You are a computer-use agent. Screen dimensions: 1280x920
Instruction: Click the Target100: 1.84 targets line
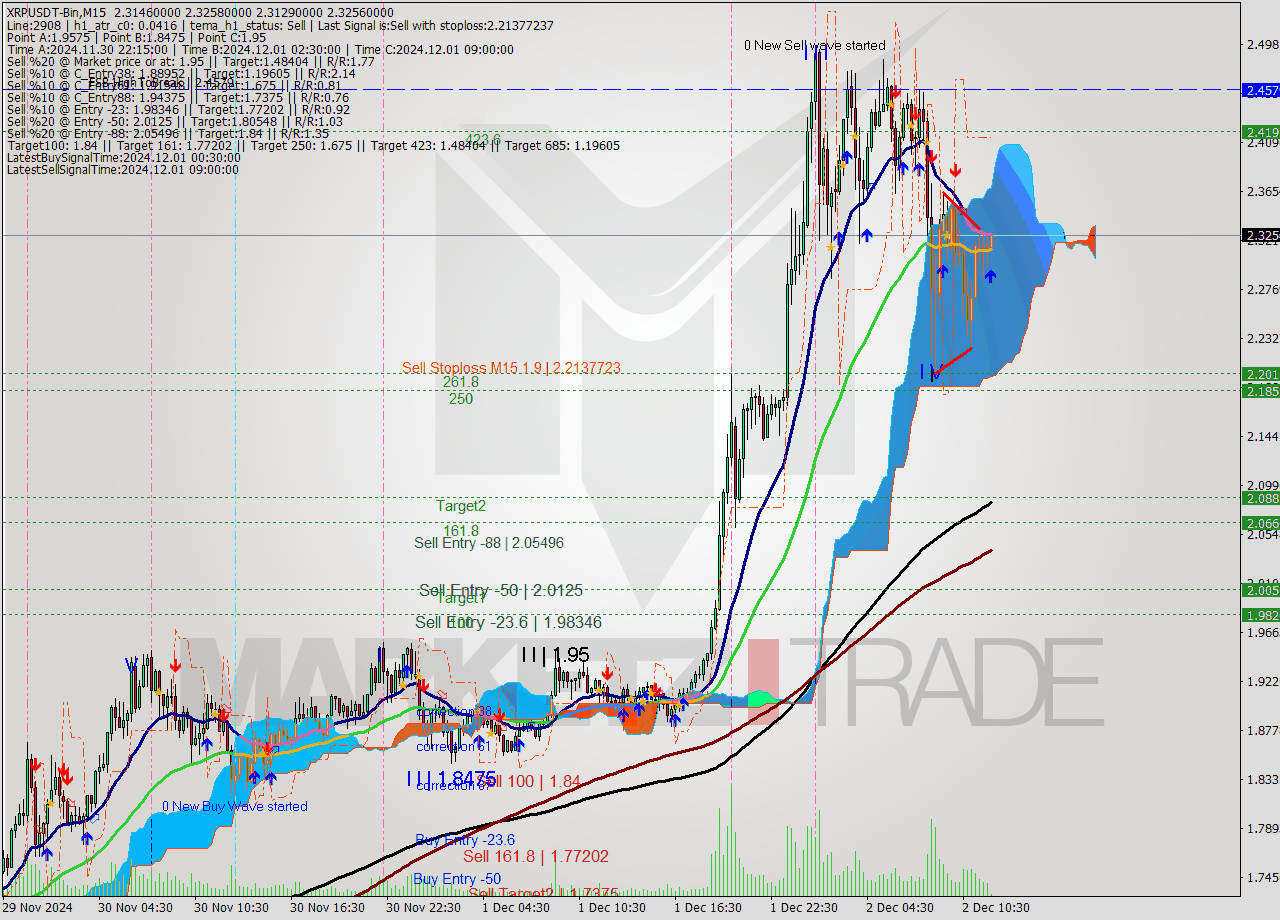pos(313,145)
